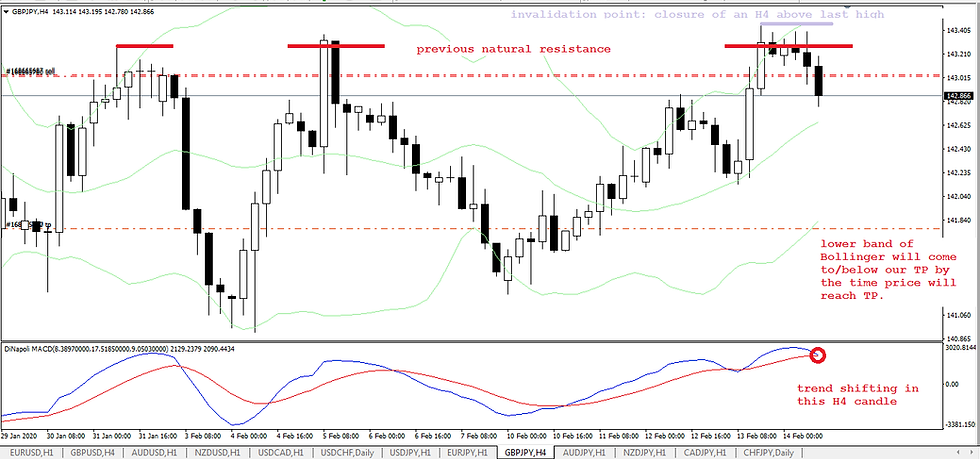Switch to the EURUSD,H1 chart tab

tap(31, 453)
